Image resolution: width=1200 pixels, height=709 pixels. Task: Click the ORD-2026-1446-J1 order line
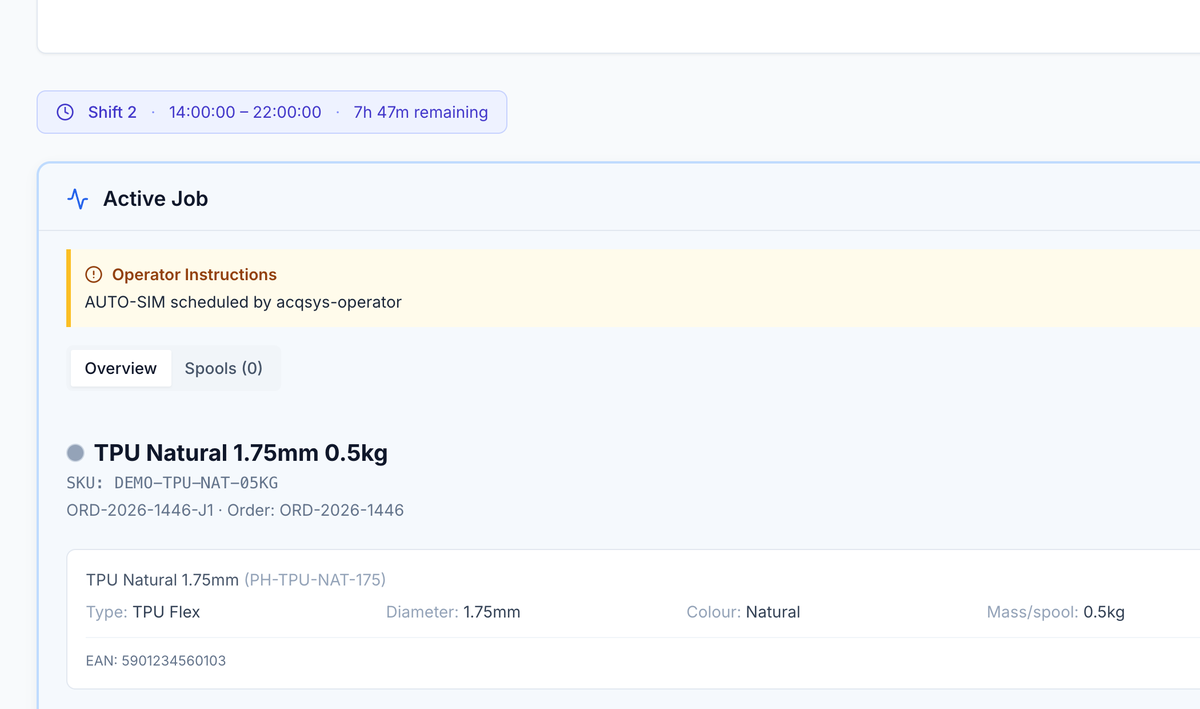coord(235,510)
